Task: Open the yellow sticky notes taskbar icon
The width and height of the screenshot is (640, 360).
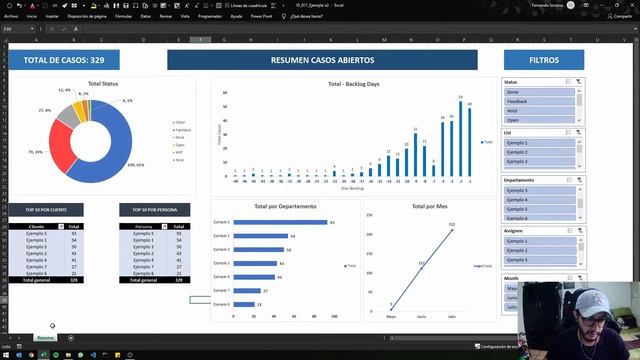Action: coord(118,355)
